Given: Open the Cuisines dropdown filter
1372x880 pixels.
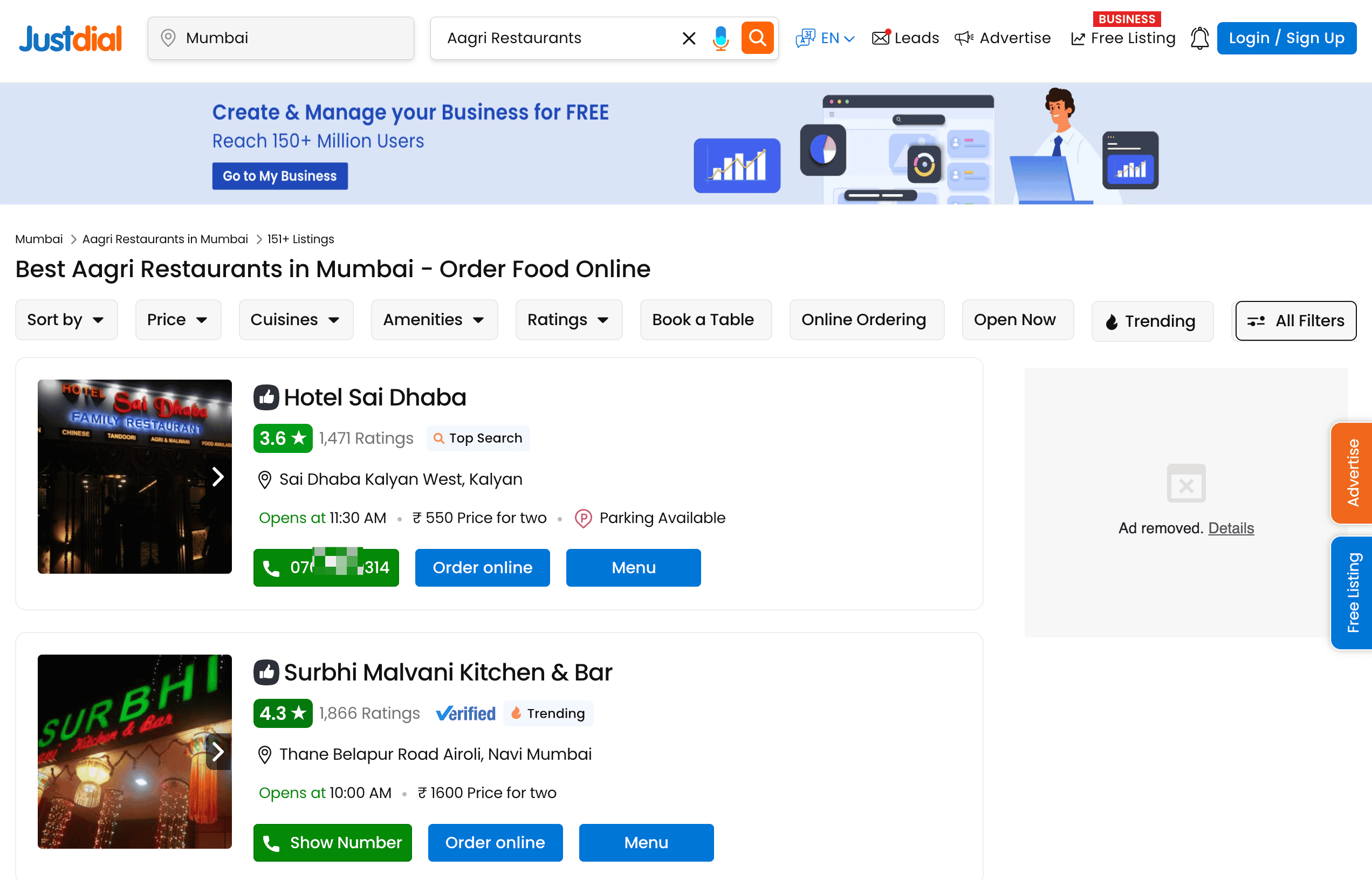Looking at the screenshot, I should 296,319.
